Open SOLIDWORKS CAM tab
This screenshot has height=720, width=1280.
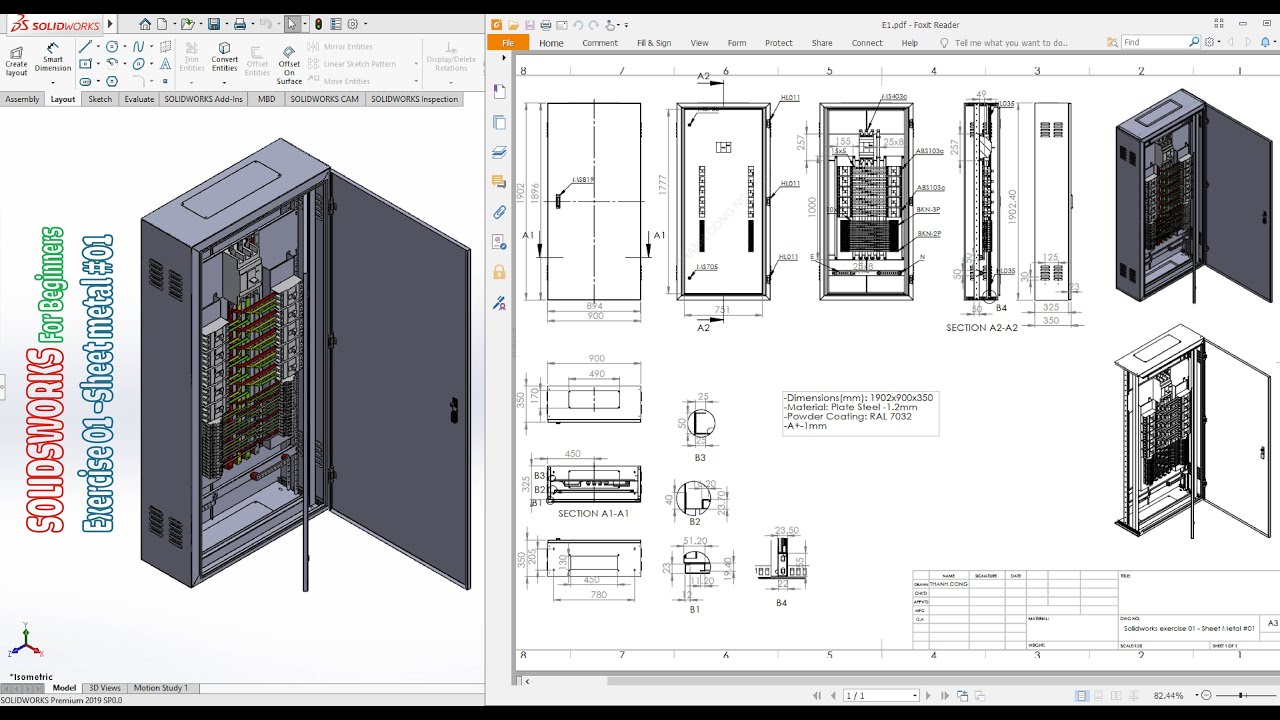[x=324, y=99]
